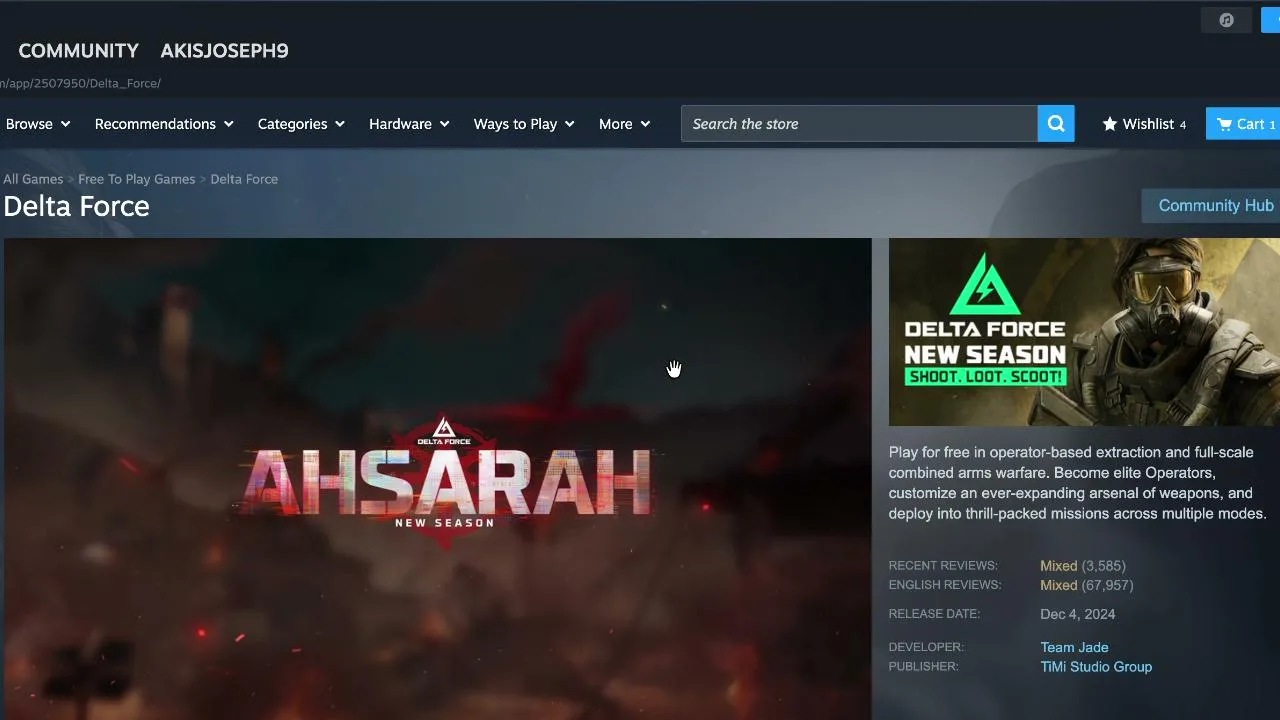1280x720 pixels.
Task: Open the AKISJOSEPH9 profile menu
Action: click(224, 51)
